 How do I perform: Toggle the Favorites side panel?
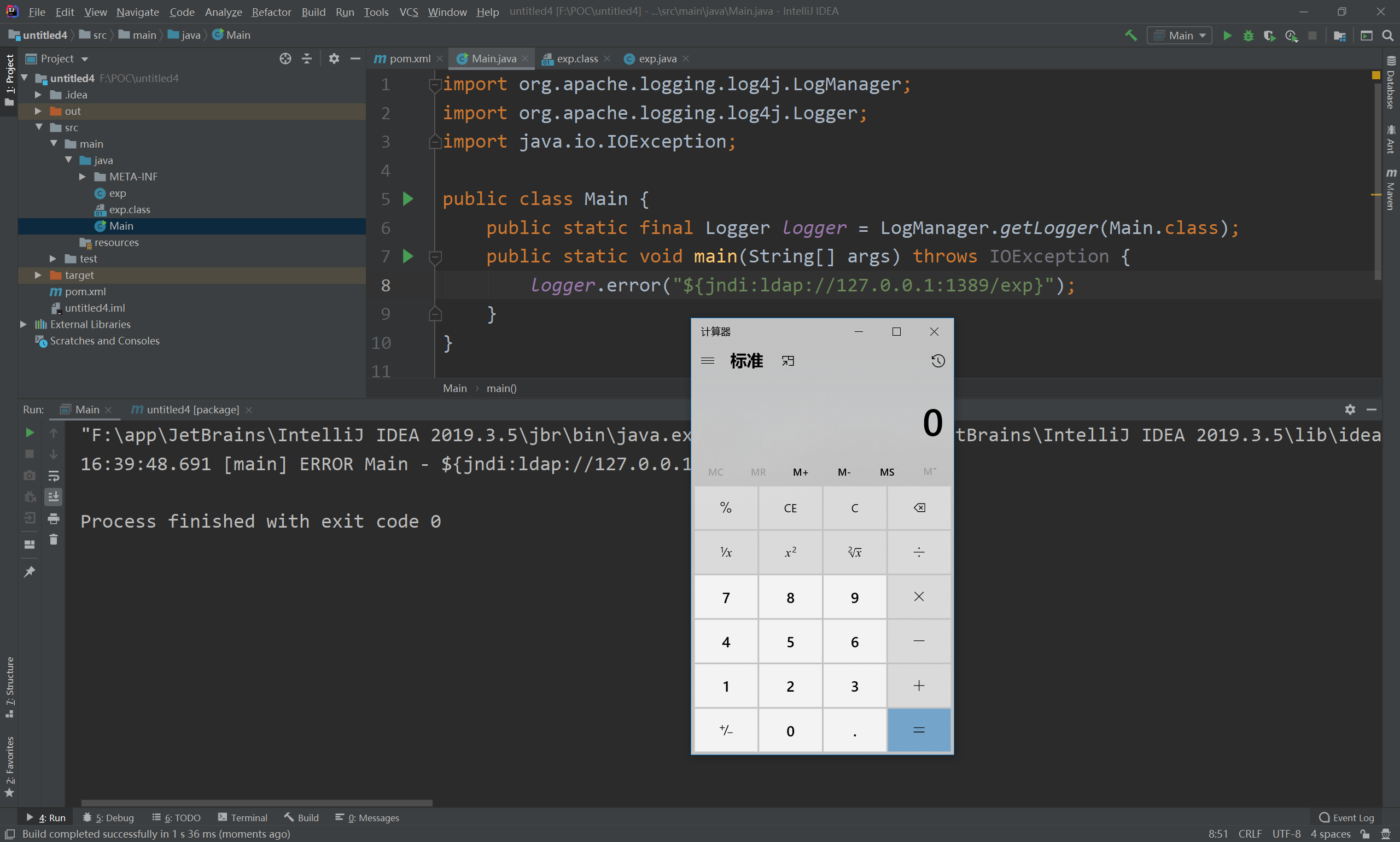pos(10,767)
